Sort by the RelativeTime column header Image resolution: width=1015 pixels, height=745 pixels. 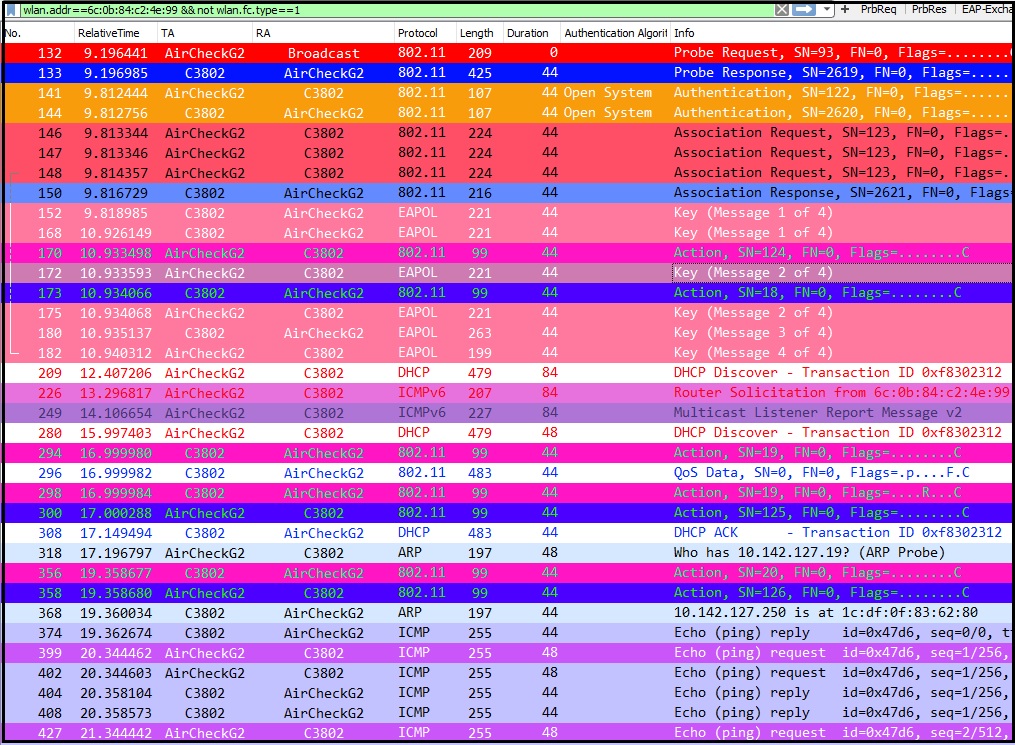tap(115, 33)
